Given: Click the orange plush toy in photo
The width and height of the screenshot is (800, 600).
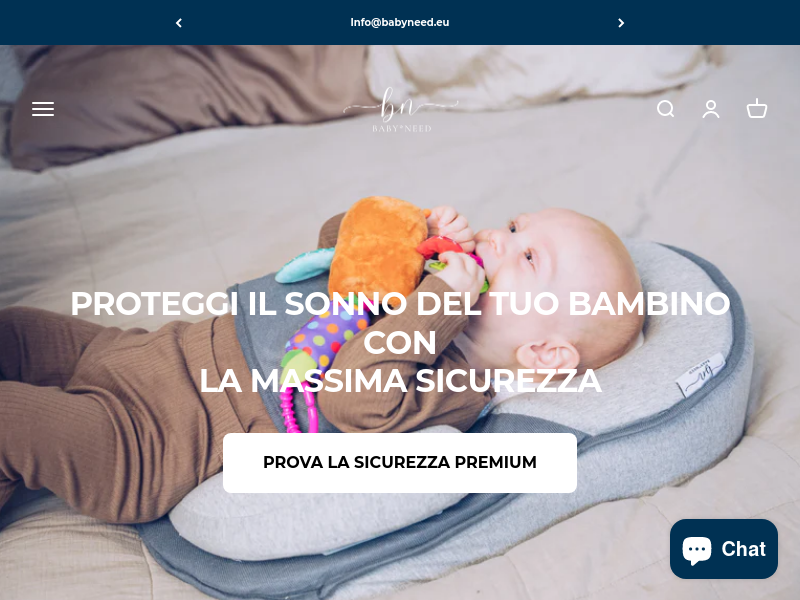Looking at the screenshot, I should point(378,247).
